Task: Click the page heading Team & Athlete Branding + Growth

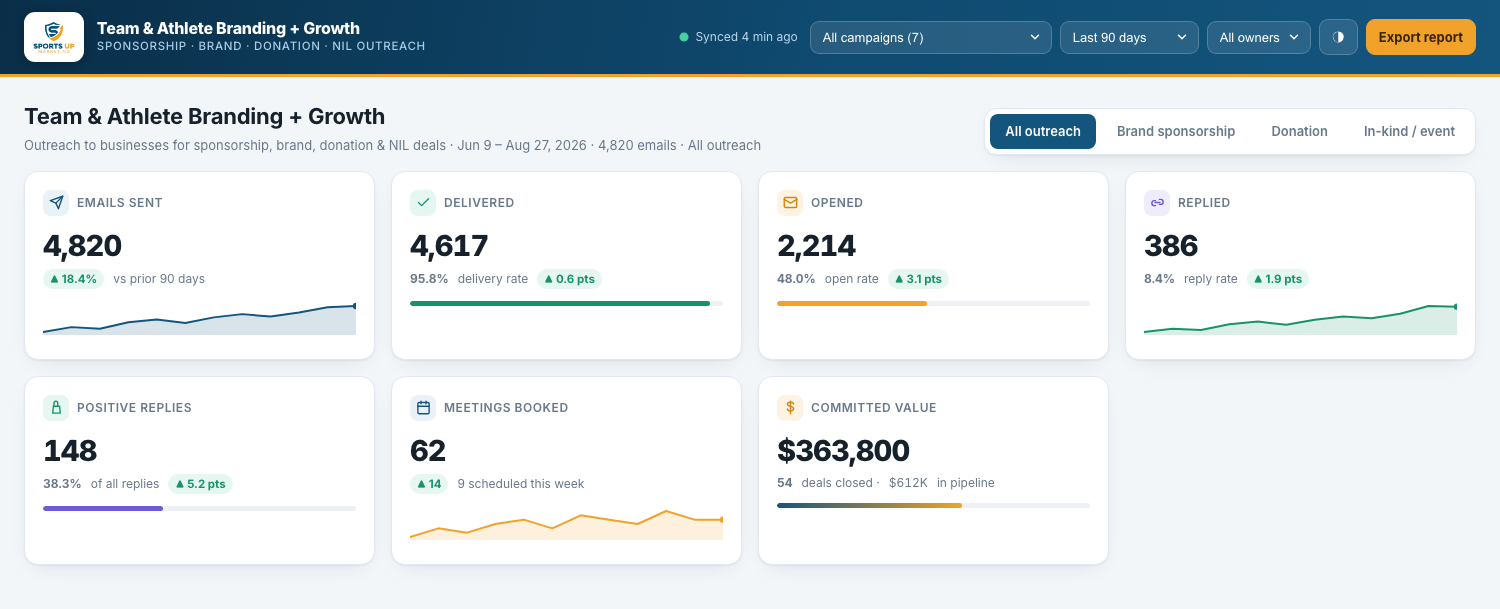Action: coord(204,117)
